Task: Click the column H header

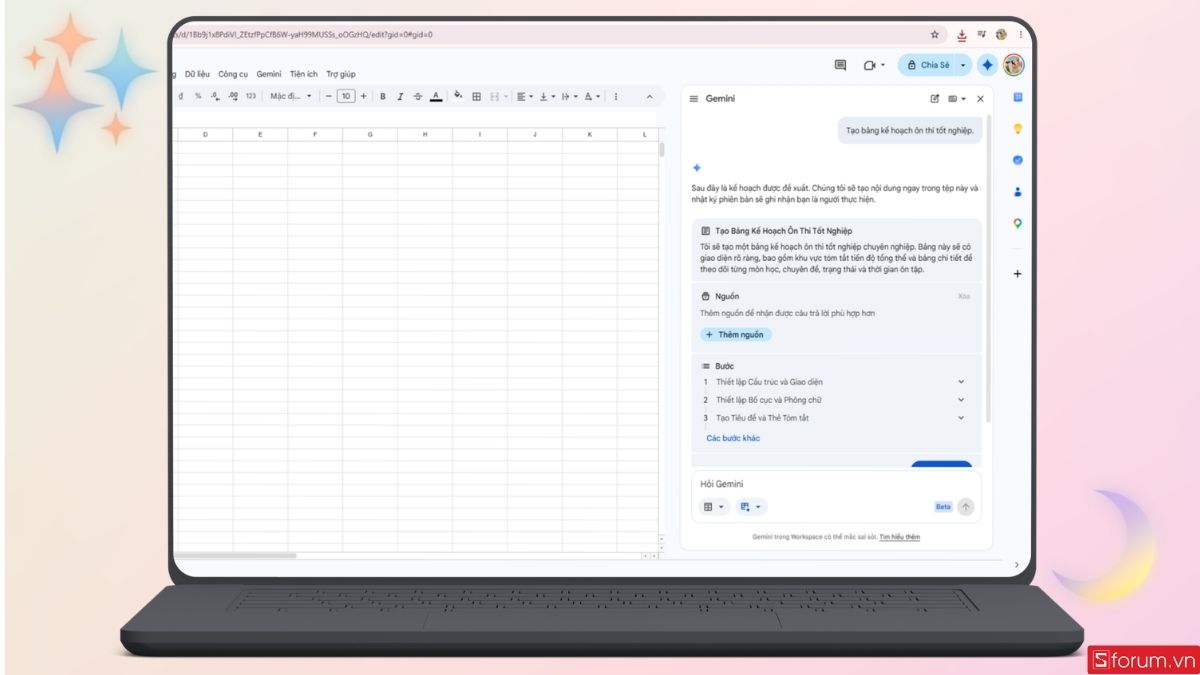Action: [x=425, y=134]
